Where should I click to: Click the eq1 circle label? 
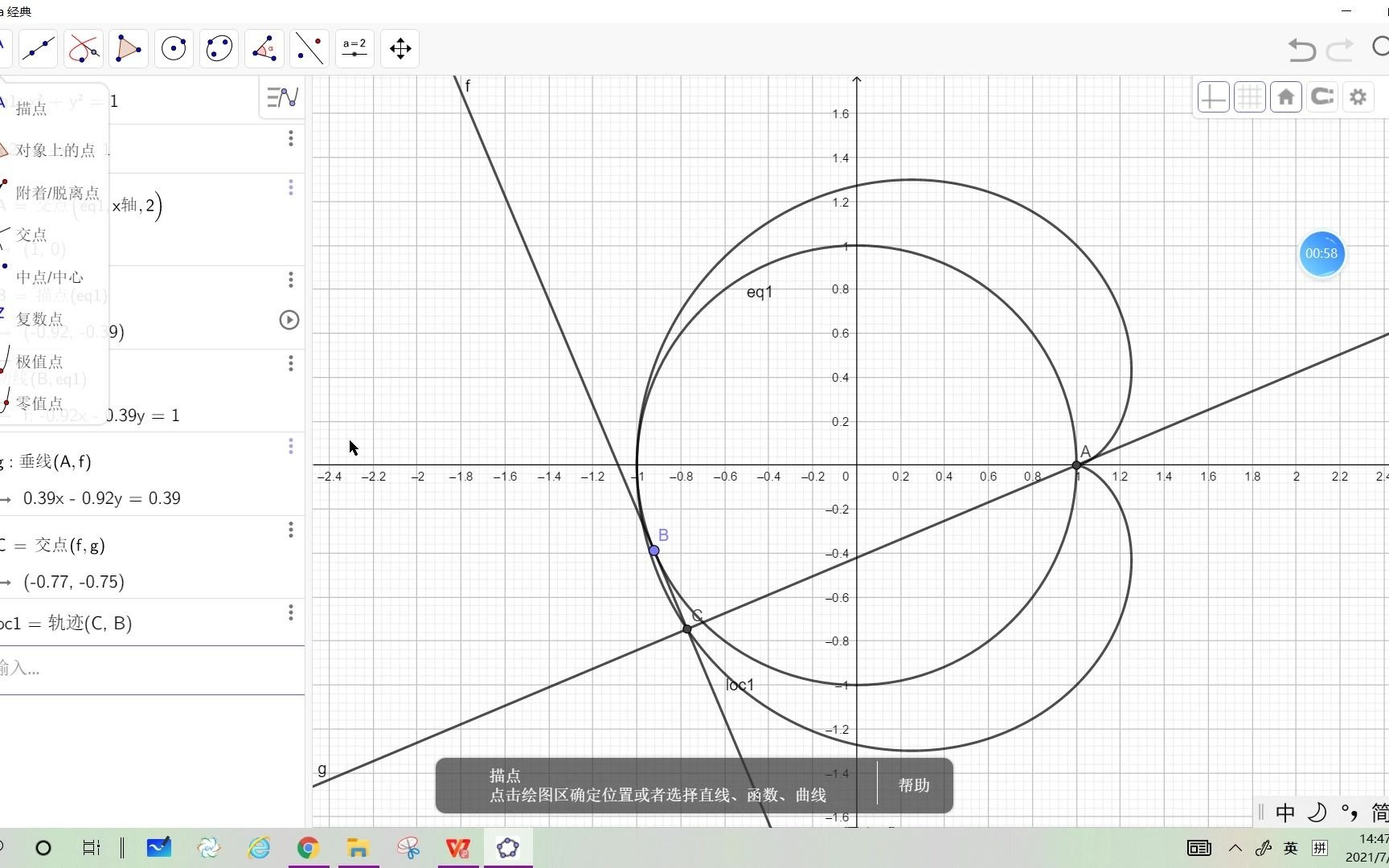tap(760, 292)
